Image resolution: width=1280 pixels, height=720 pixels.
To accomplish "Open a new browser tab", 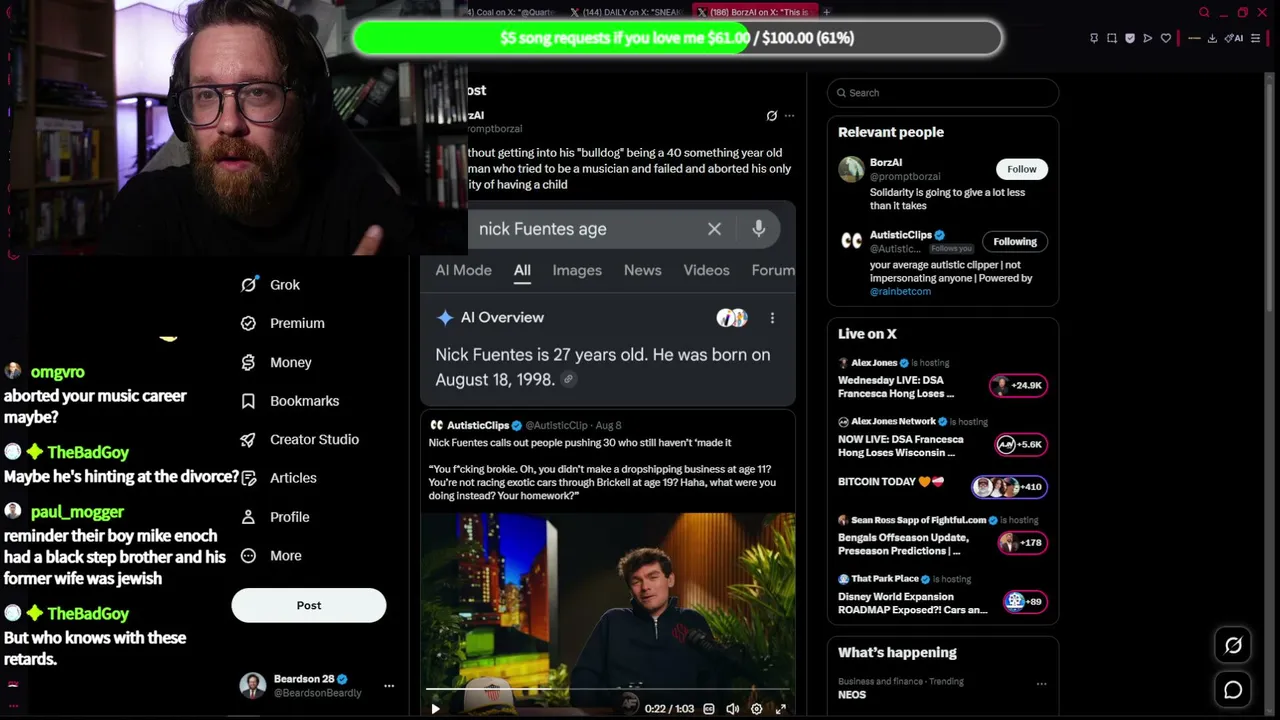I will point(826,12).
